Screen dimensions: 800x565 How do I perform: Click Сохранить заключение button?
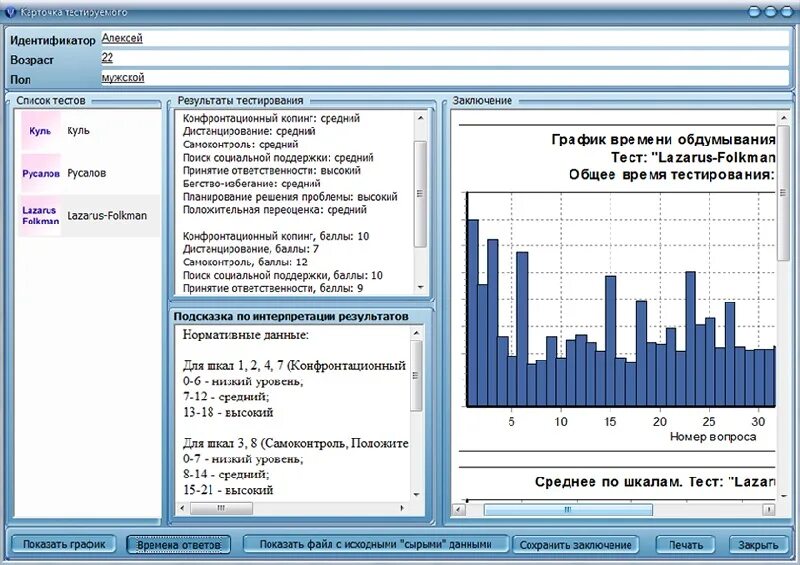pyautogui.click(x=576, y=545)
